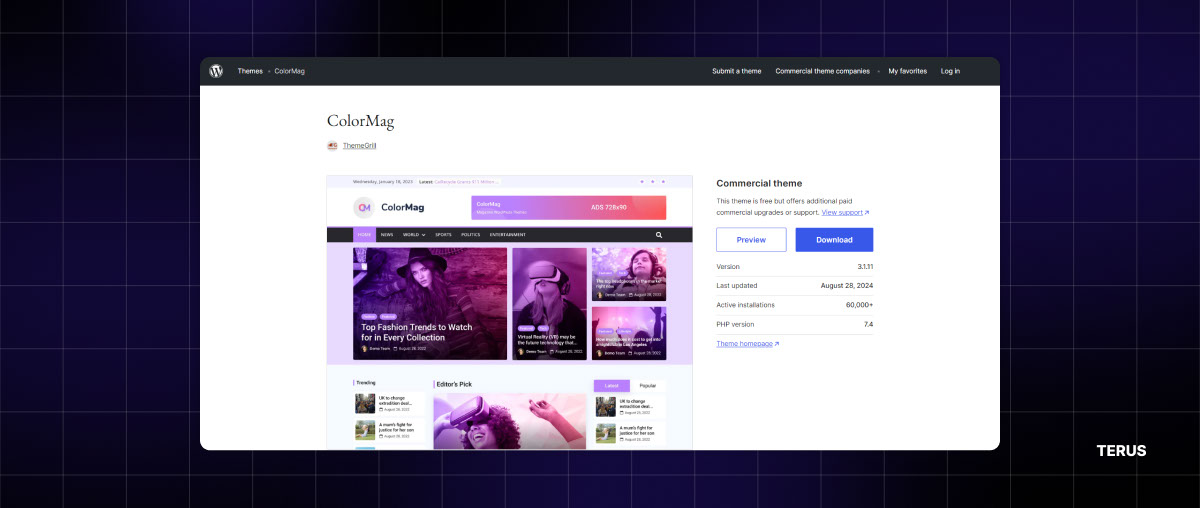1200x508 pixels.
Task: Open My favorites
Action: pyautogui.click(x=908, y=71)
